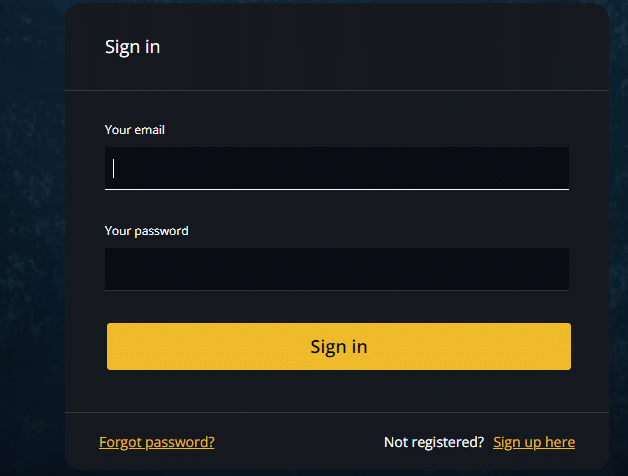Focus the Your password input field

[336, 269]
